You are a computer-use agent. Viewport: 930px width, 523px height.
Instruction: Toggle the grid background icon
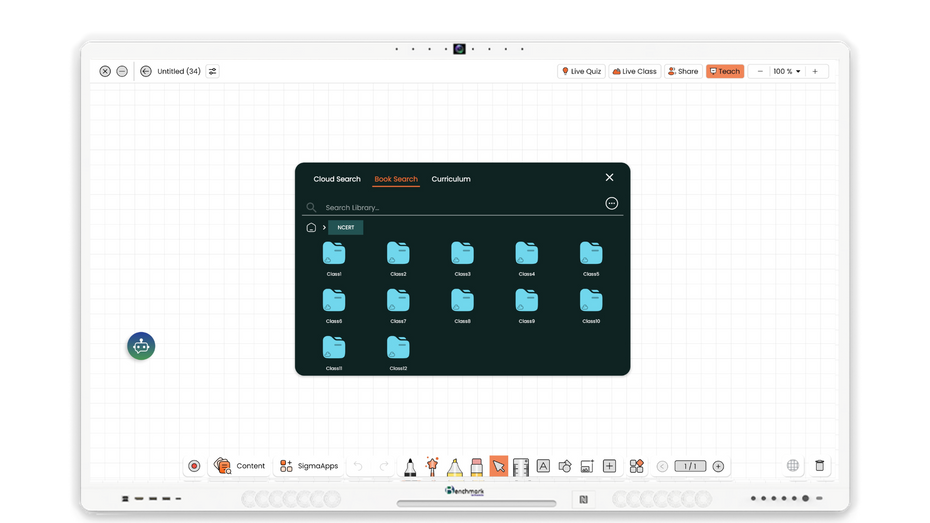pyautogui.click(x=793, y=465)
